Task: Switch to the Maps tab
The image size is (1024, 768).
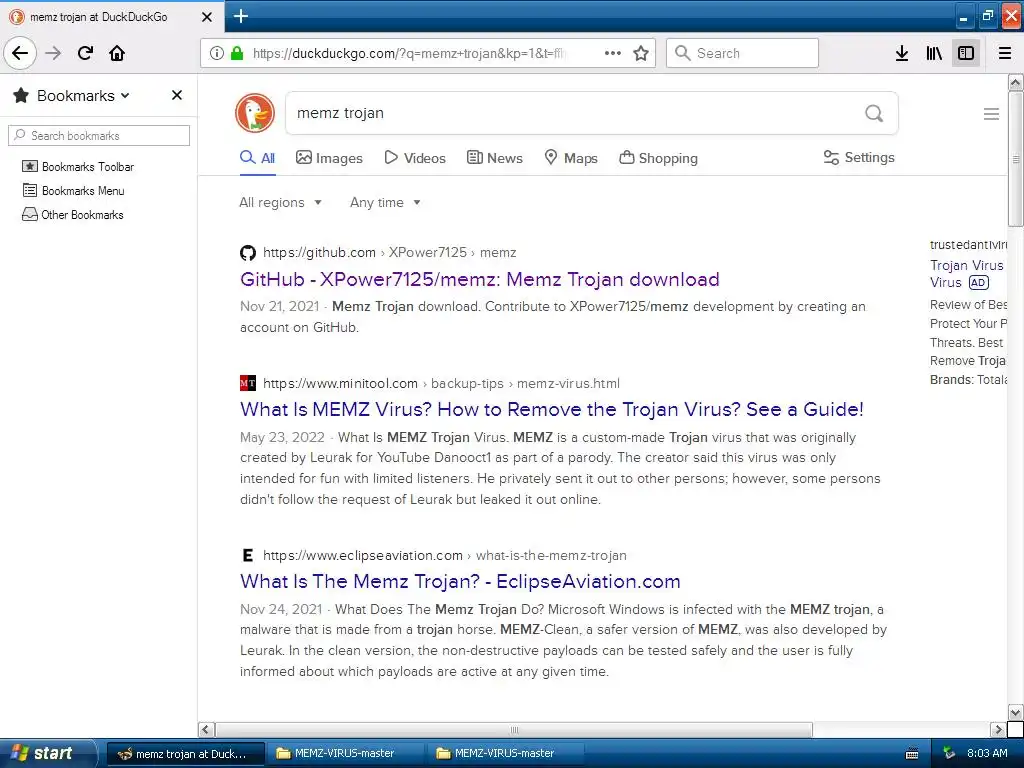Action: click(x=571, y=158)
